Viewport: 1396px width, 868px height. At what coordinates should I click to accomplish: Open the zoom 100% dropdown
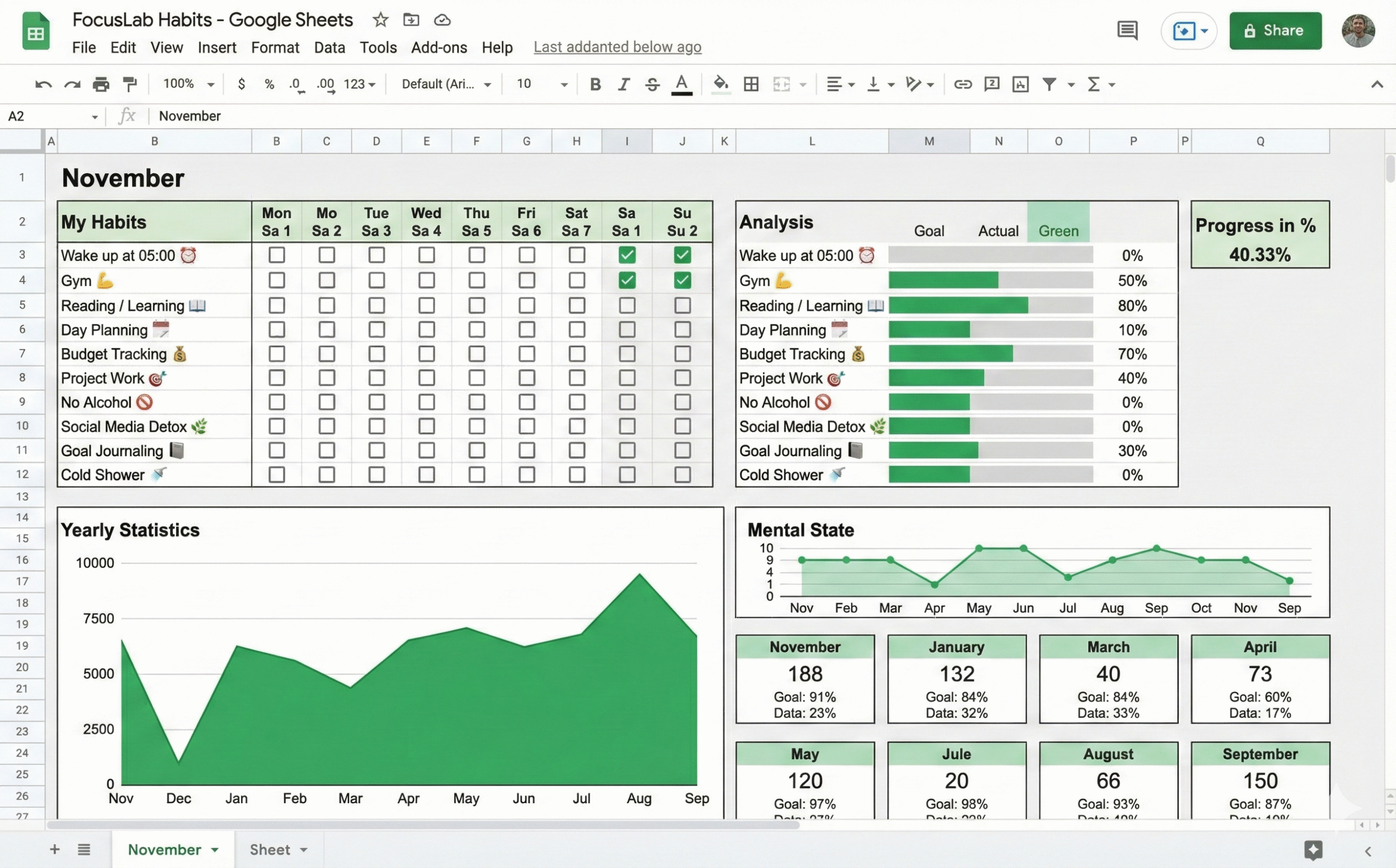click(188, 85)
